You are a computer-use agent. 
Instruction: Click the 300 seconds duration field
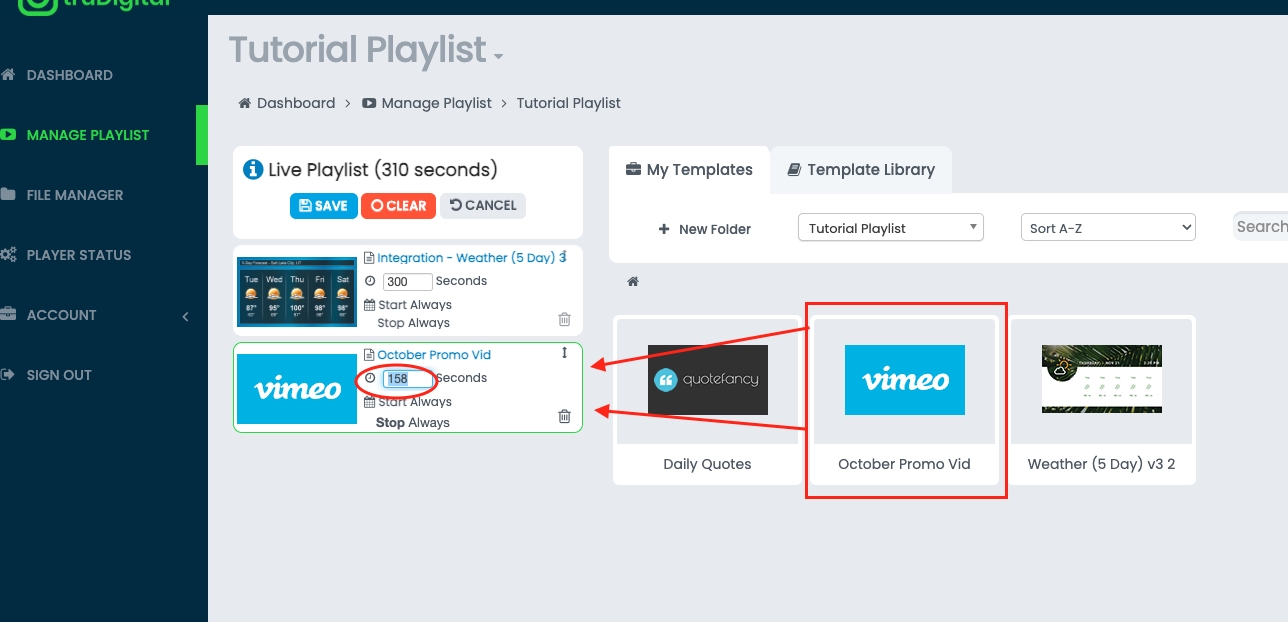[408, 282]
